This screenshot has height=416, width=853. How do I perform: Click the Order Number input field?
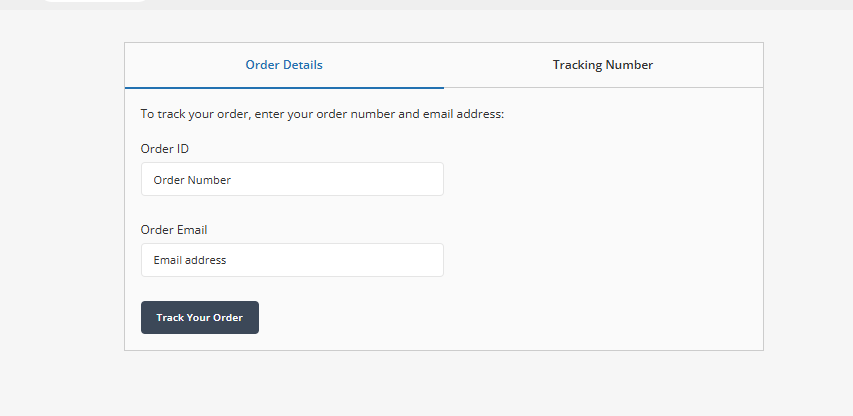click(x=292, y=180)
